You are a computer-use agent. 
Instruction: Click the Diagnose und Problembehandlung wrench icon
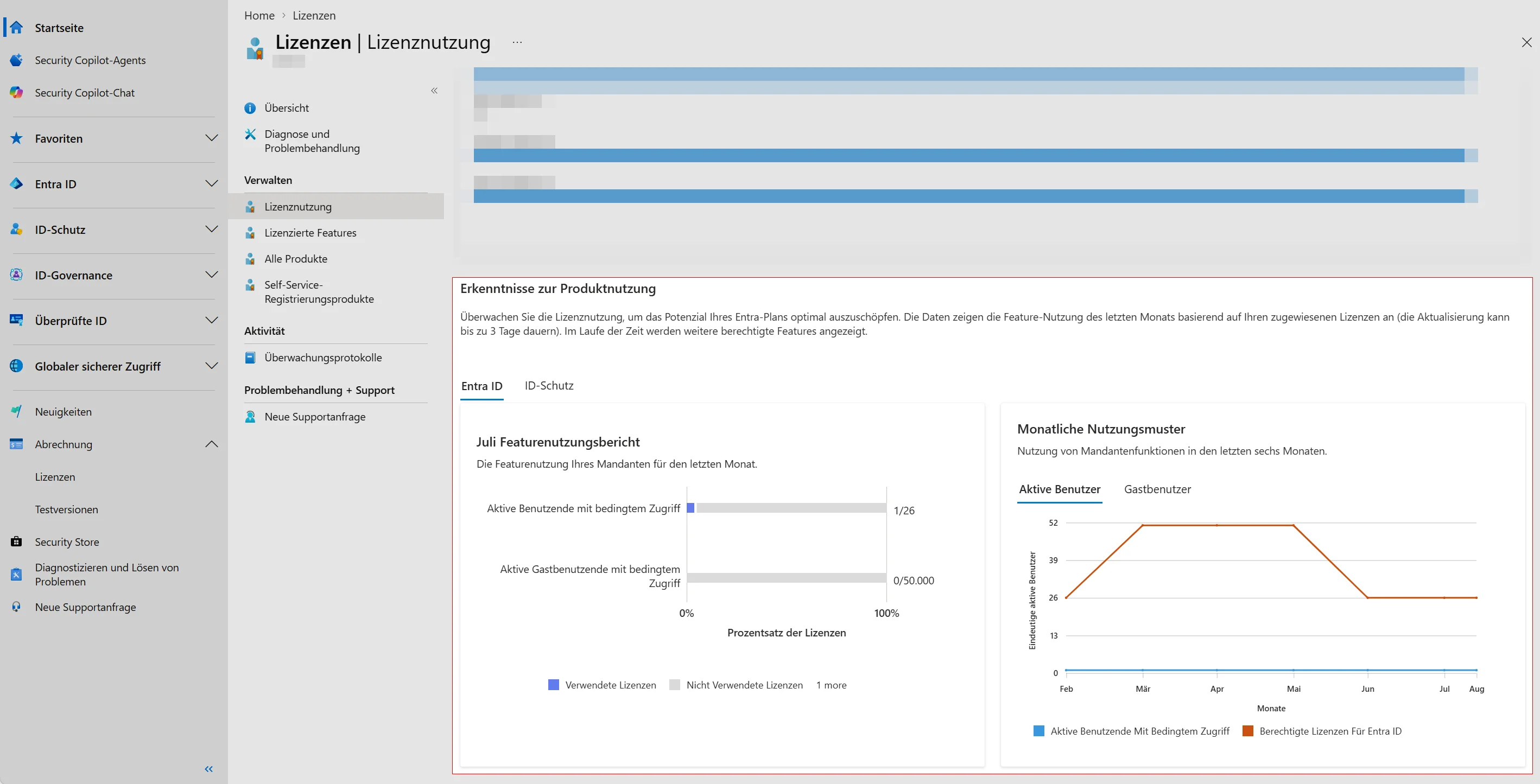tap(250, 134)
